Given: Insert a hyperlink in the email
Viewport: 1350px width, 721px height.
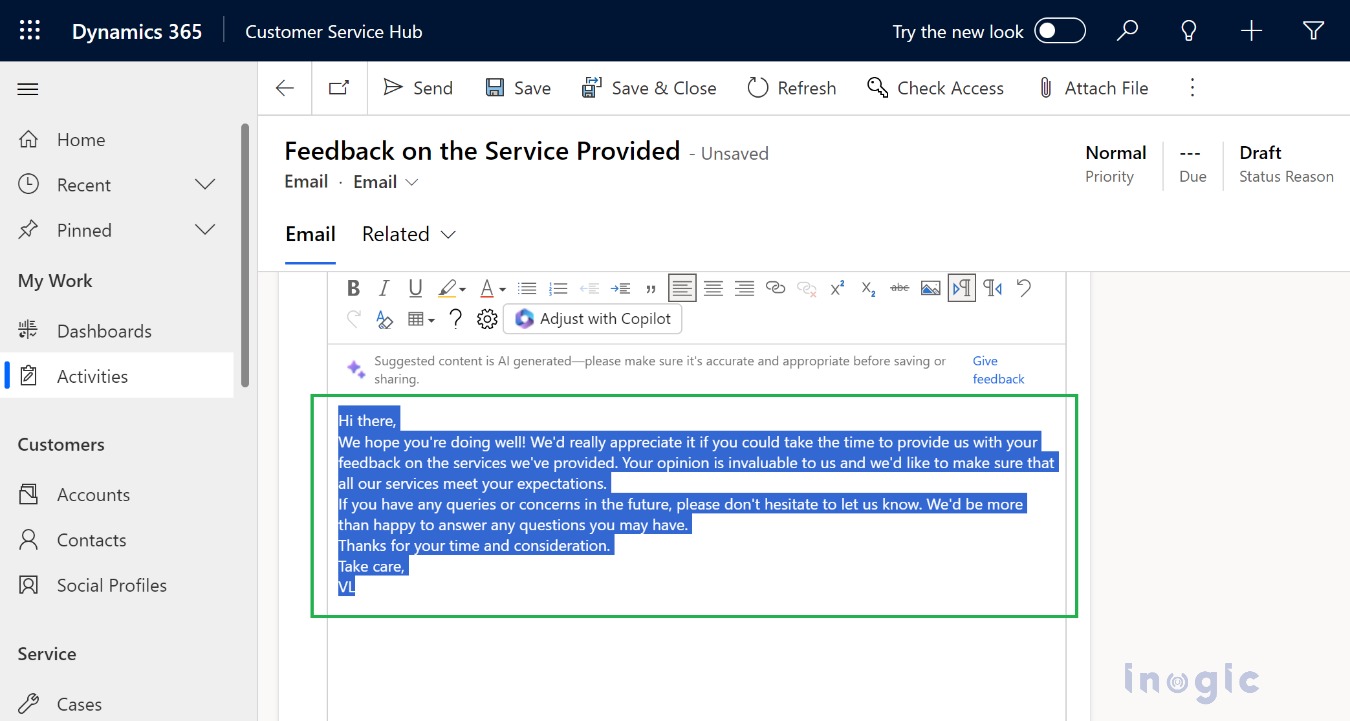Looking at the screenshot, I should click(x=776, y=288).
